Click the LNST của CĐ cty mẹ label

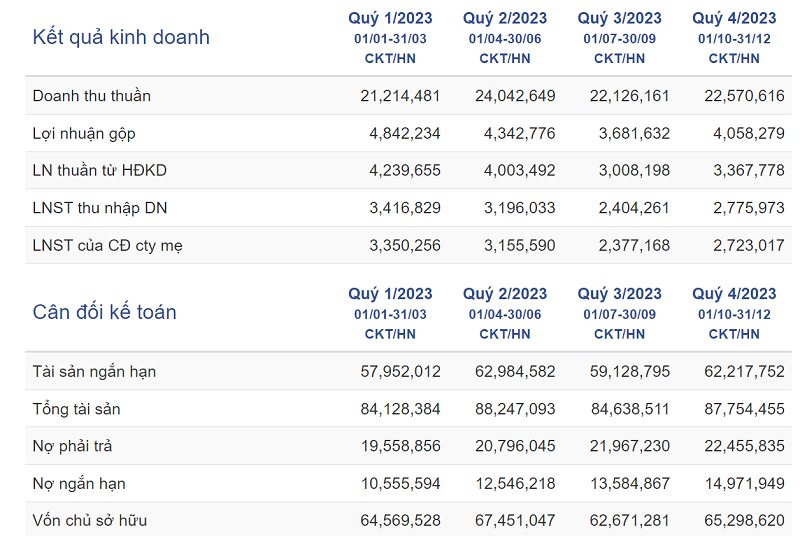pyautogui.click(x=108, y=245)
